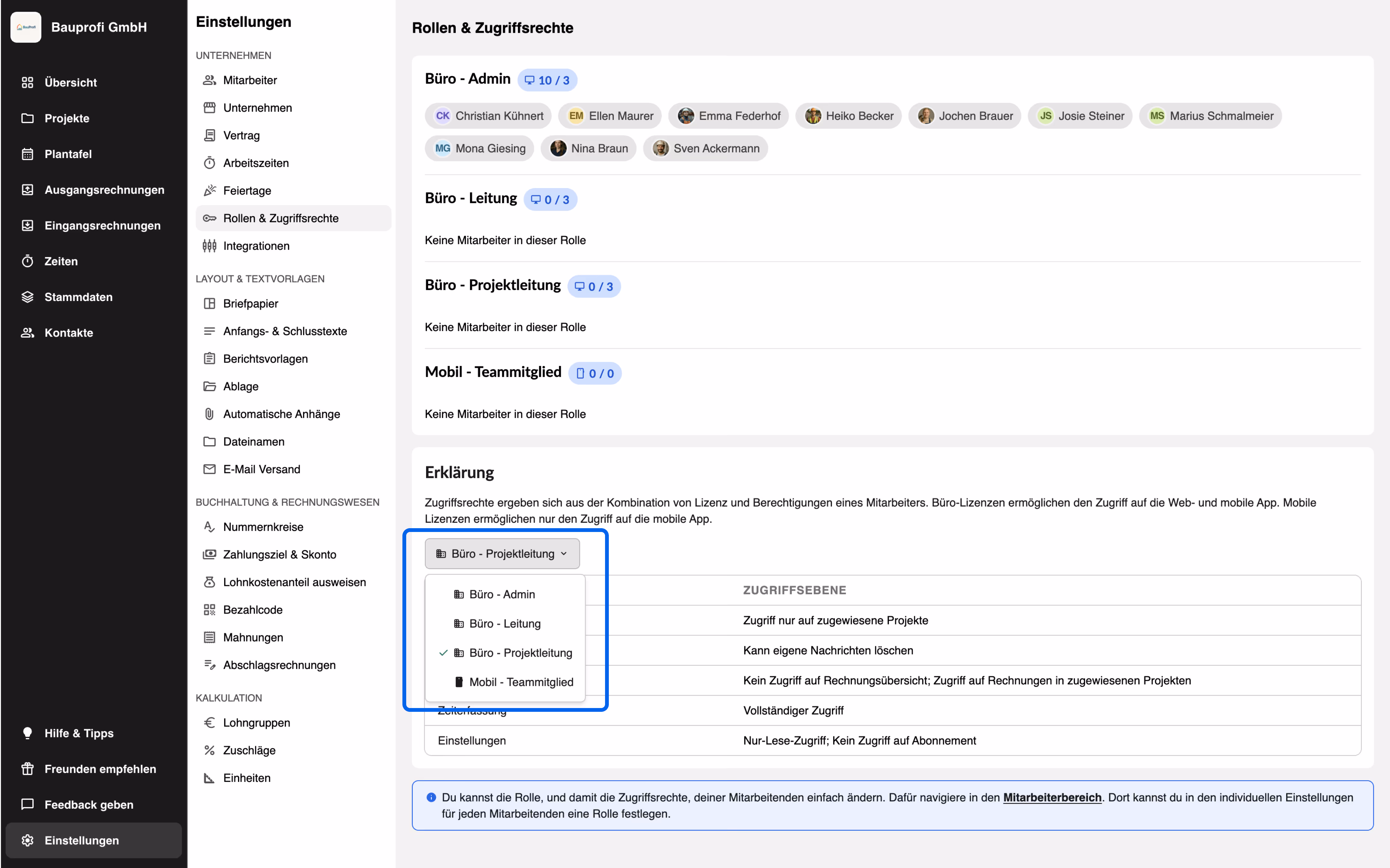Click the Bezahlcode QR icon

pyautogui.click(x=210, y=610)
